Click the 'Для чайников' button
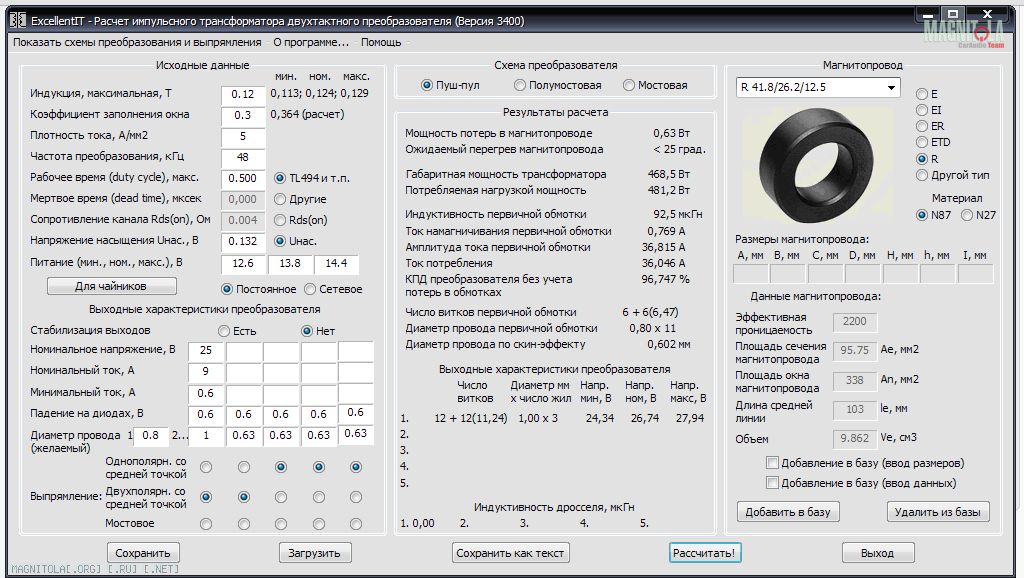 112,286
